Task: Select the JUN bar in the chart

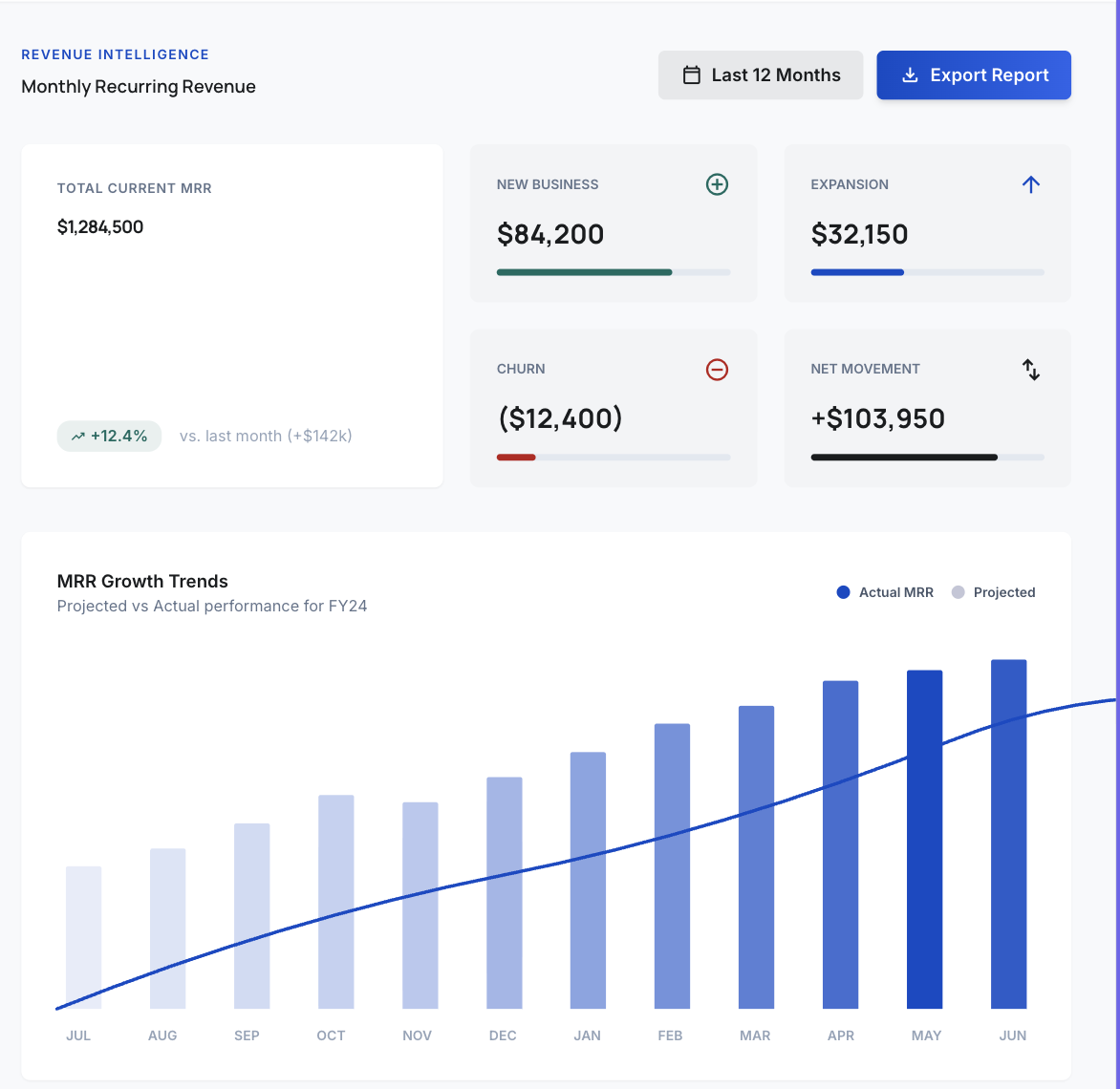Action: click(1011, 836)
